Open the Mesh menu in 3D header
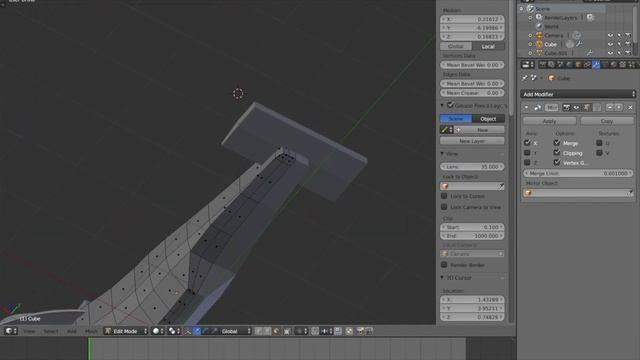The height and width of the screenshot is (360, 640). pos(91,331)
